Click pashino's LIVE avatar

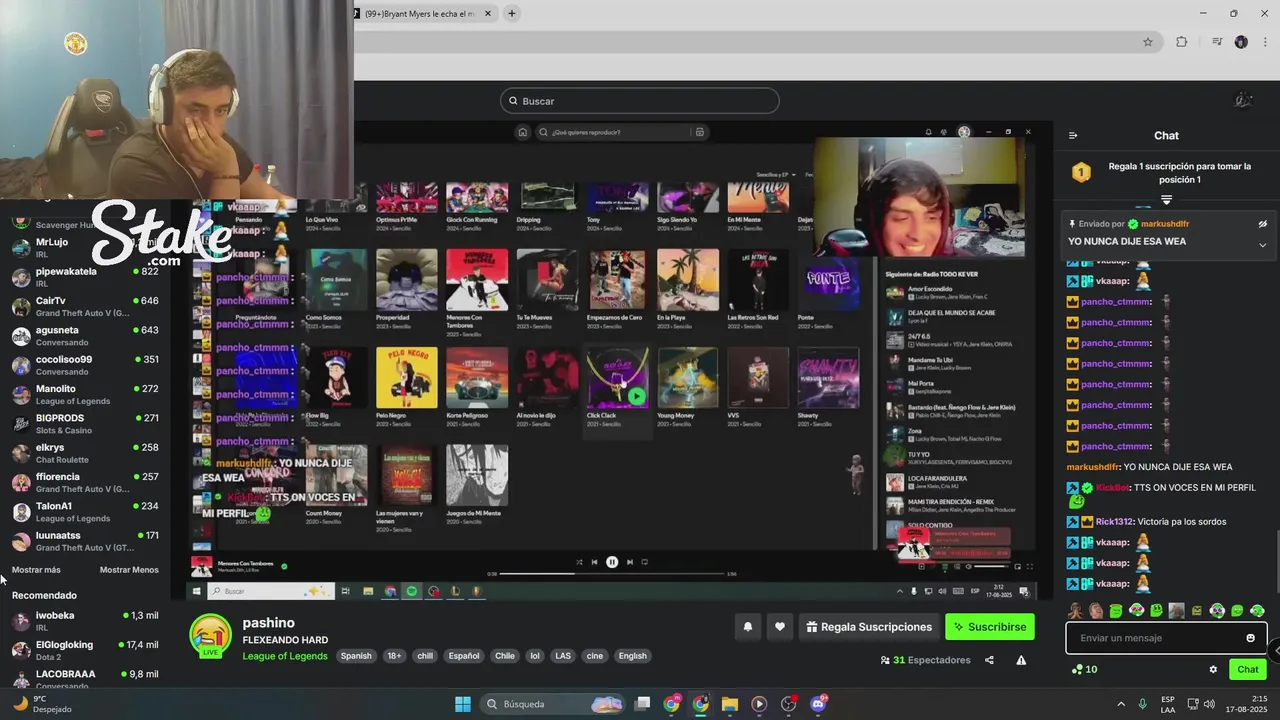tap(210, 634)
